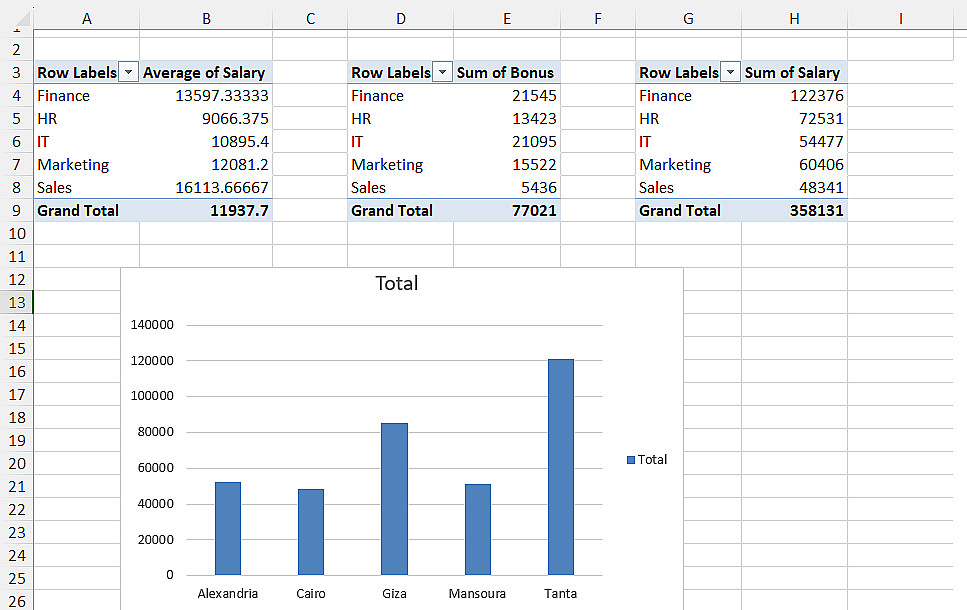Select the Mansoura bar in chart
This screenshot has height=610, width=967.
tap(477, 530)
